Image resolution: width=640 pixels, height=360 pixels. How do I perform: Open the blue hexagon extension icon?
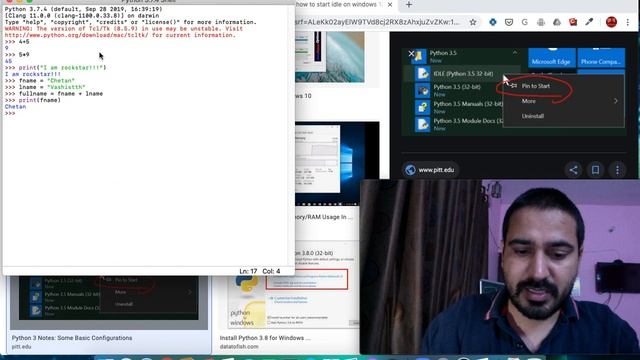[493, 22]
